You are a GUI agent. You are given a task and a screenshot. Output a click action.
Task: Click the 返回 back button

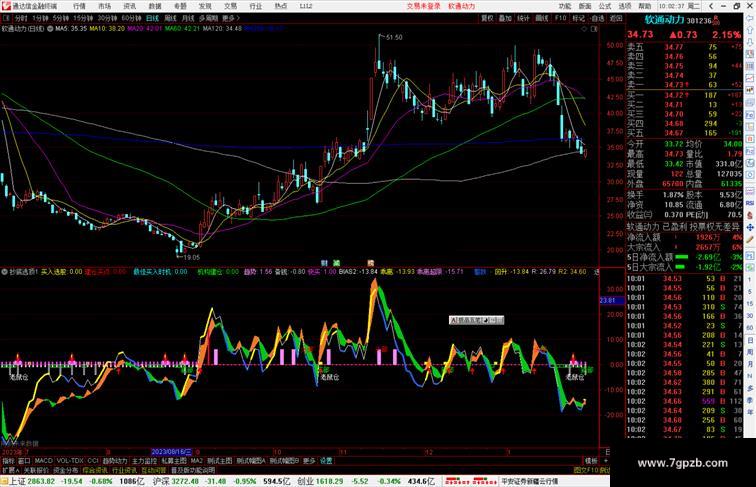(x=616, y=18)
